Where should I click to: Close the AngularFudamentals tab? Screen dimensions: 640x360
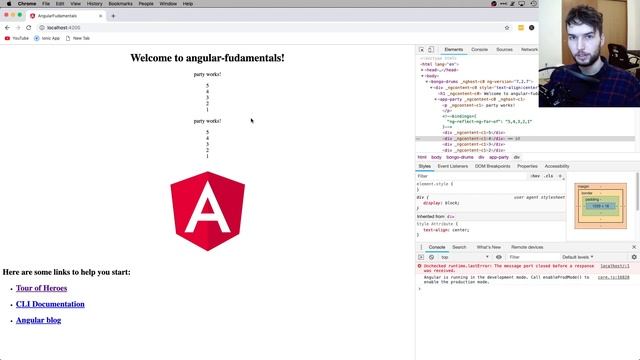[100, 16]
